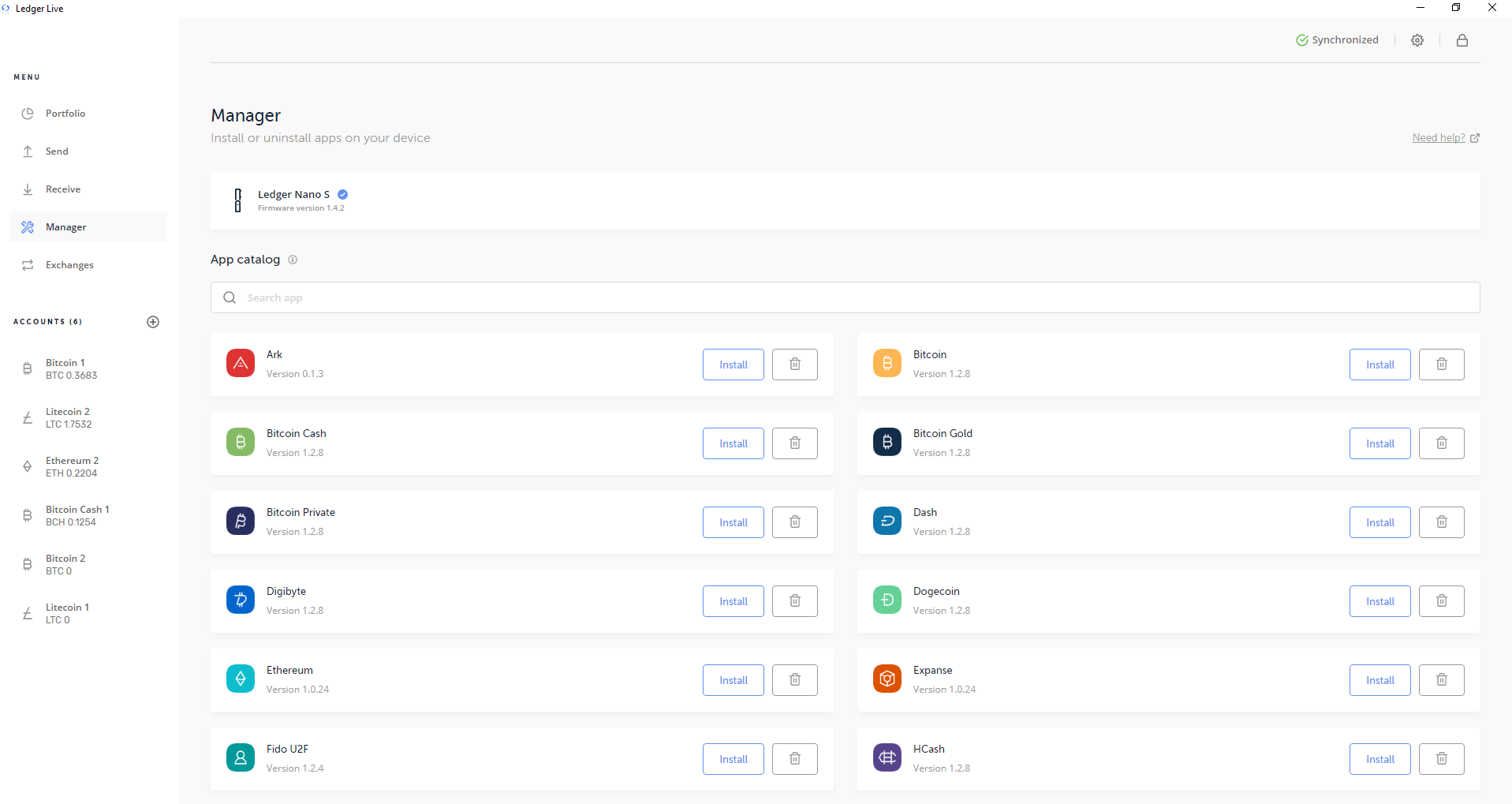1512x804 pixels.
Task: Uninstall Ethereum with trash icon
Action: point(795,680)
